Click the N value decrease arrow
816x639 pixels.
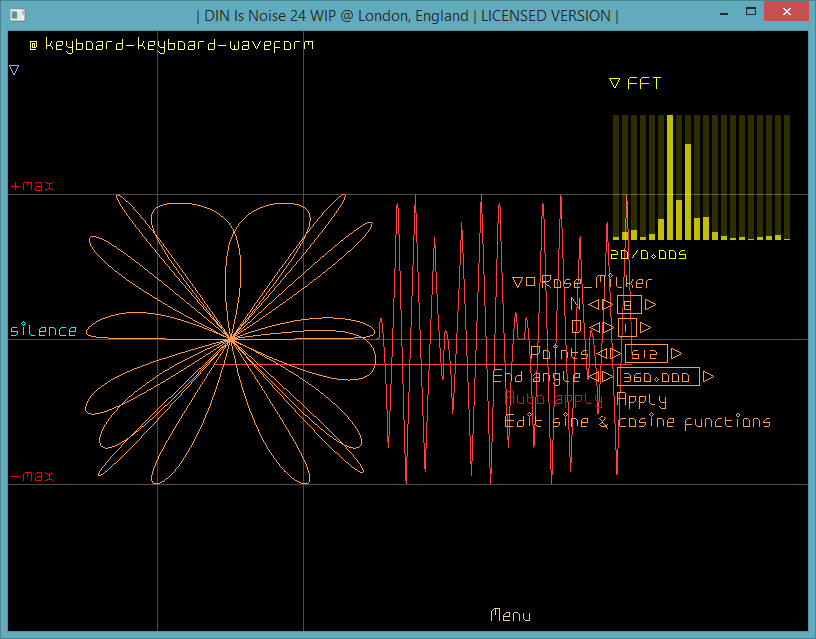593,305
